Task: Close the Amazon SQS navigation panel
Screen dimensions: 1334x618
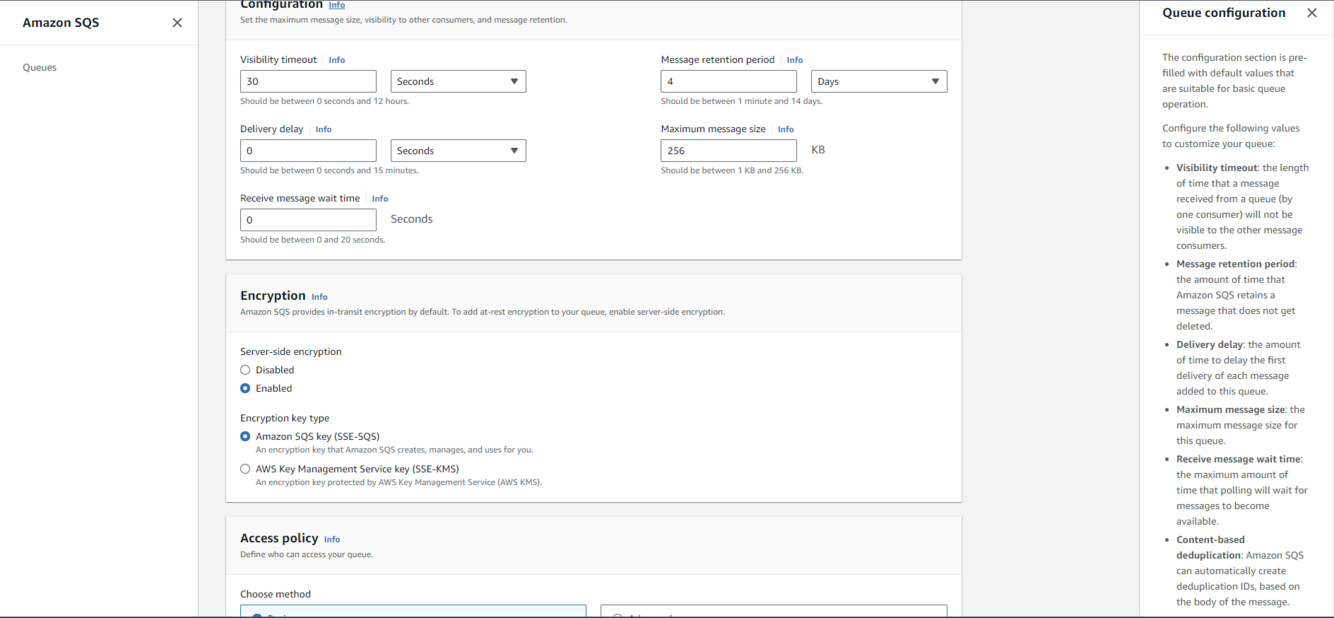Action: click(x=177, y=22)
